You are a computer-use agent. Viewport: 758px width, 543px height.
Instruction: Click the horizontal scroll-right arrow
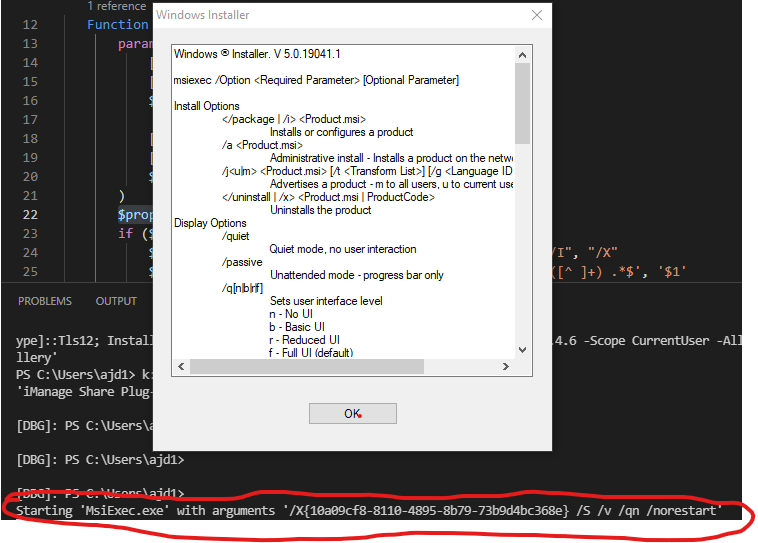click(x=506, y=367)
